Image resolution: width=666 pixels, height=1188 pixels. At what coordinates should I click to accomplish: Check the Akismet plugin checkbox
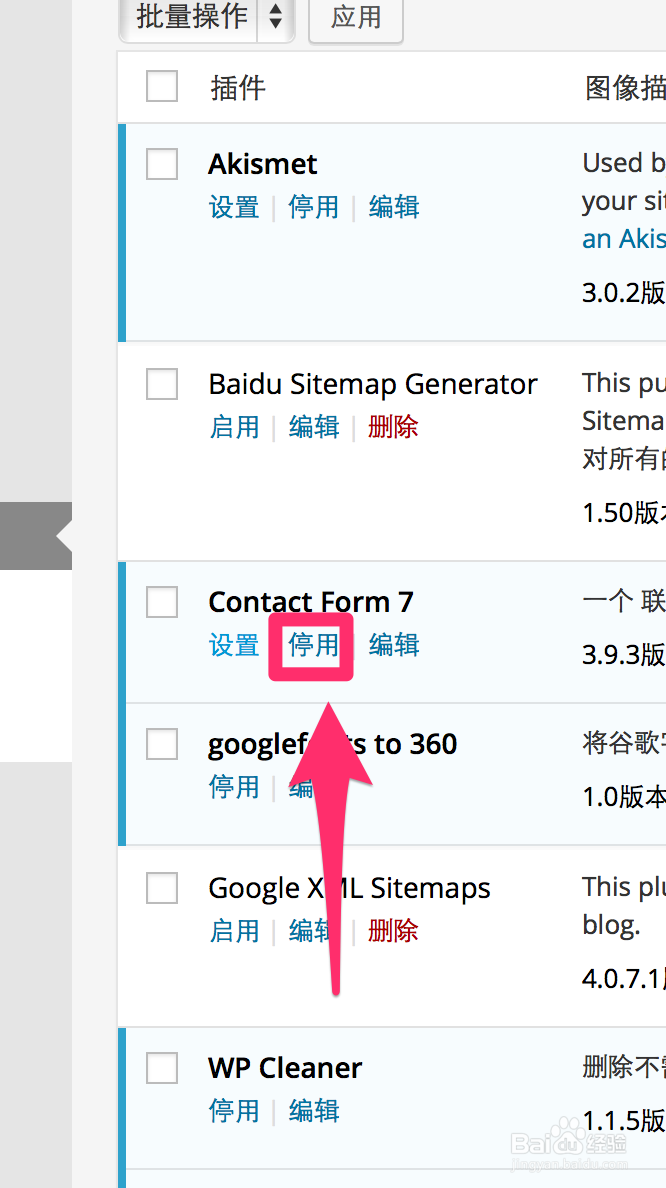(x=162, y=164)
